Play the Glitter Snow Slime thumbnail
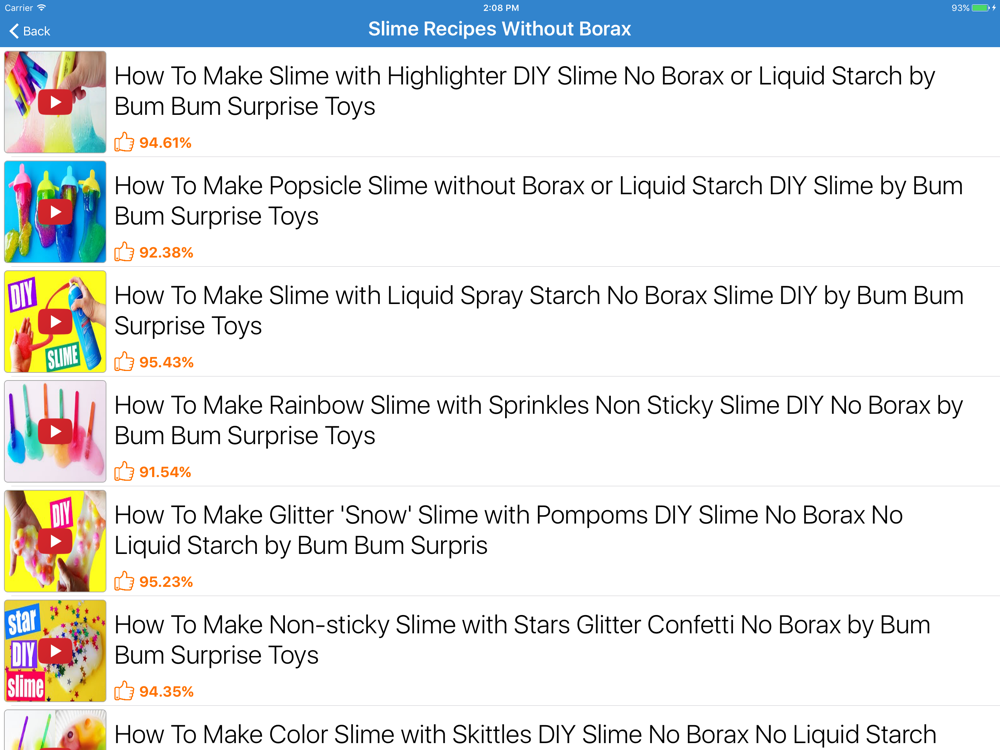The height and width of the screenshot is (750, 1000). tap(55, 541)
